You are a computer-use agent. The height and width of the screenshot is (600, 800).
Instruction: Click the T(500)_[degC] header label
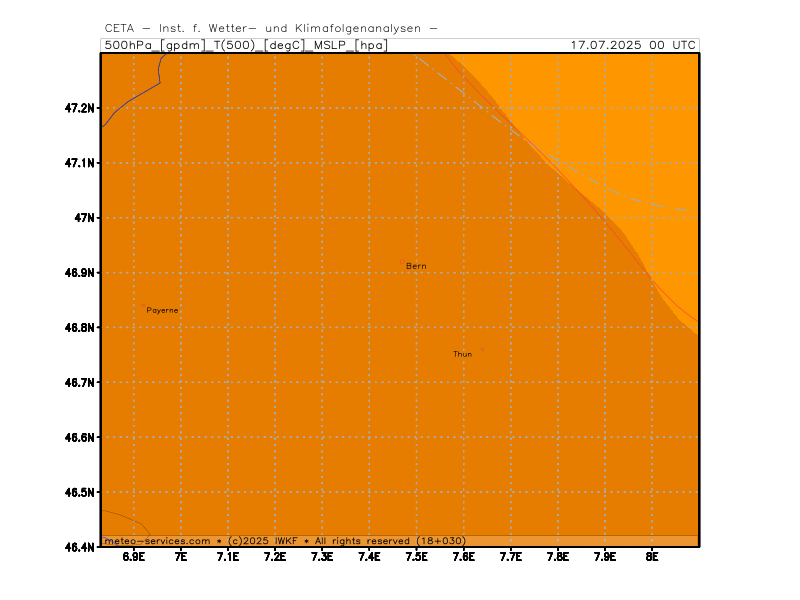(x=260, y=45)
